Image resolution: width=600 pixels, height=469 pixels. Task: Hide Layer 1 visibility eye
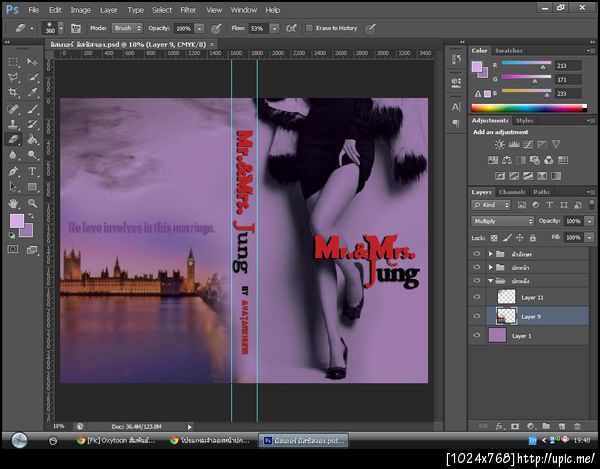click(x=477, y=335)
